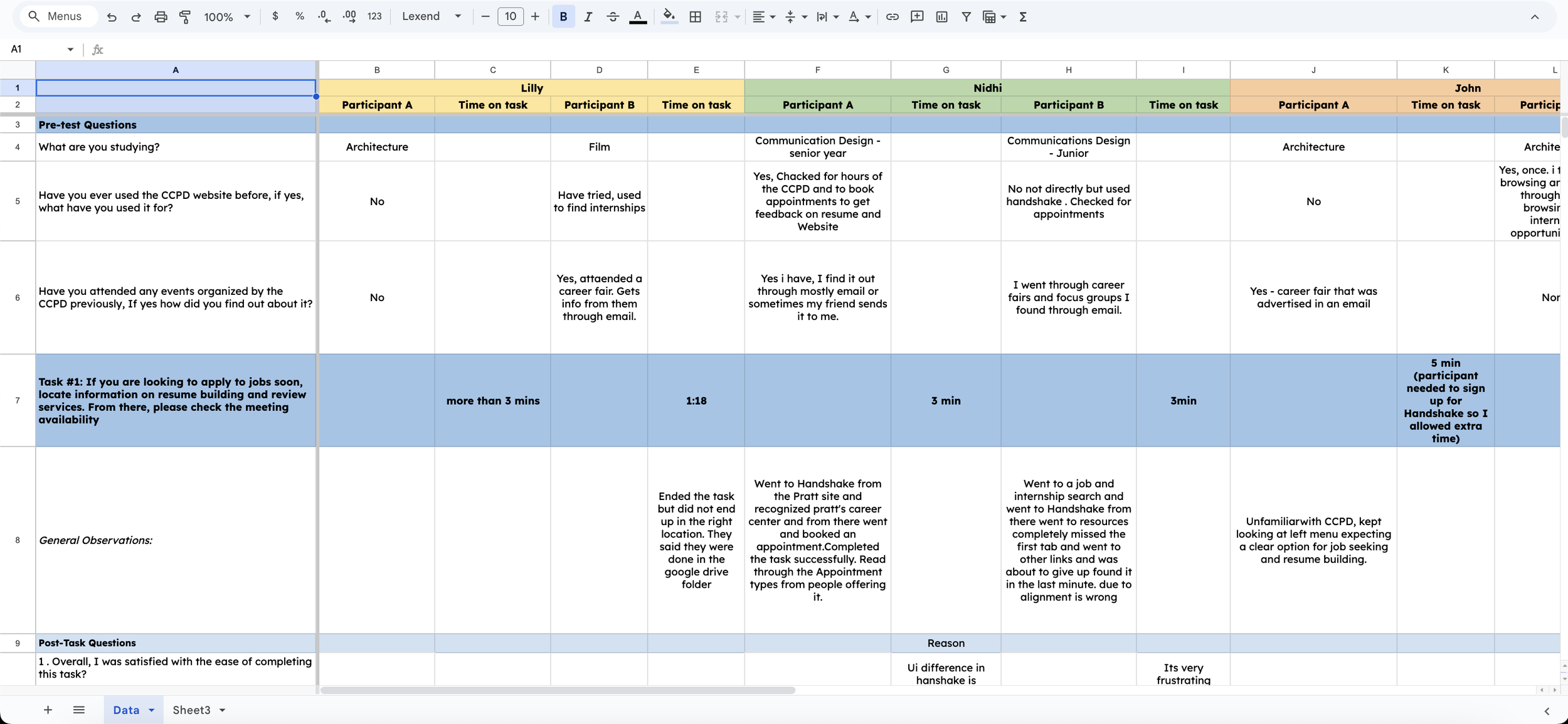Open the zoom level dropdown
The height and width of the screenshot is (724, 1568).
pos(226,16)
